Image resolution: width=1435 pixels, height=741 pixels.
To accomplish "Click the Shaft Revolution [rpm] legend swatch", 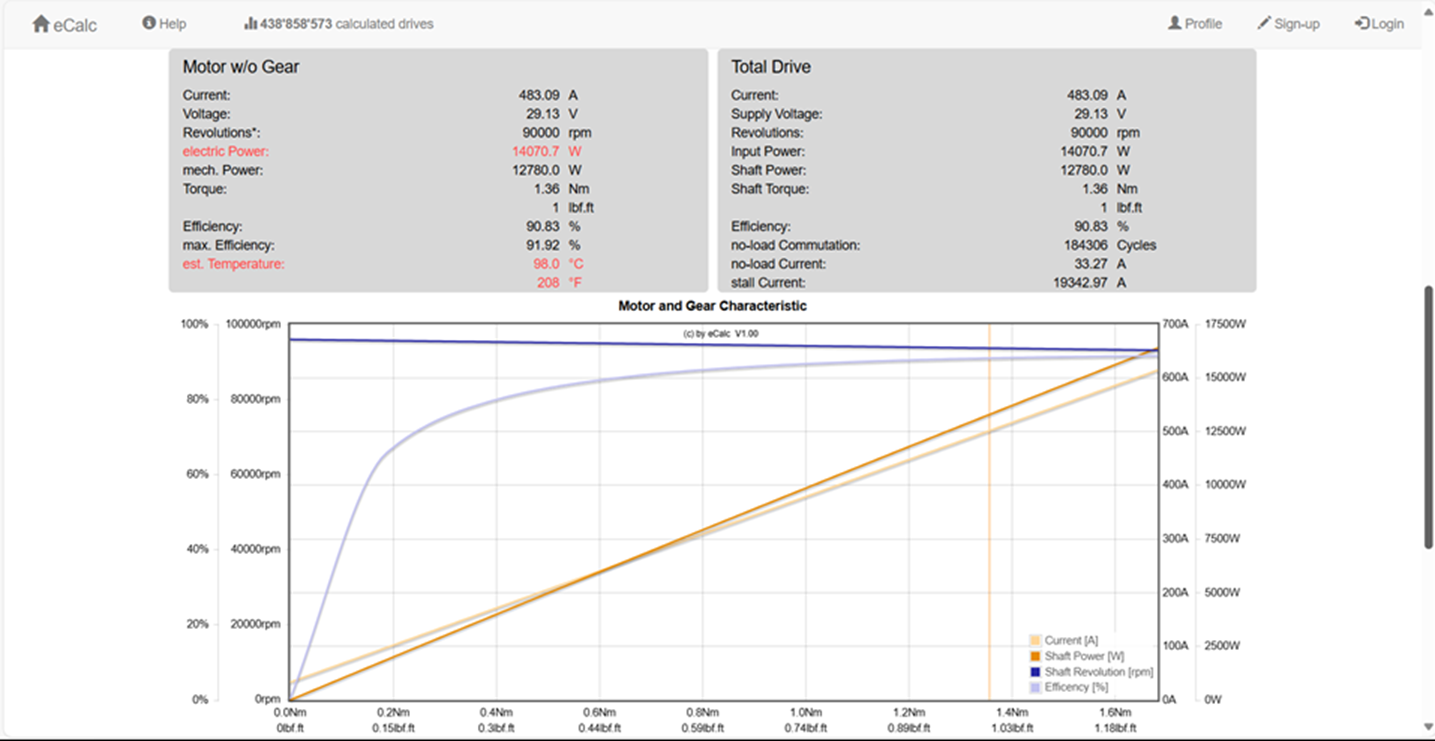I will pos(1035,672).
